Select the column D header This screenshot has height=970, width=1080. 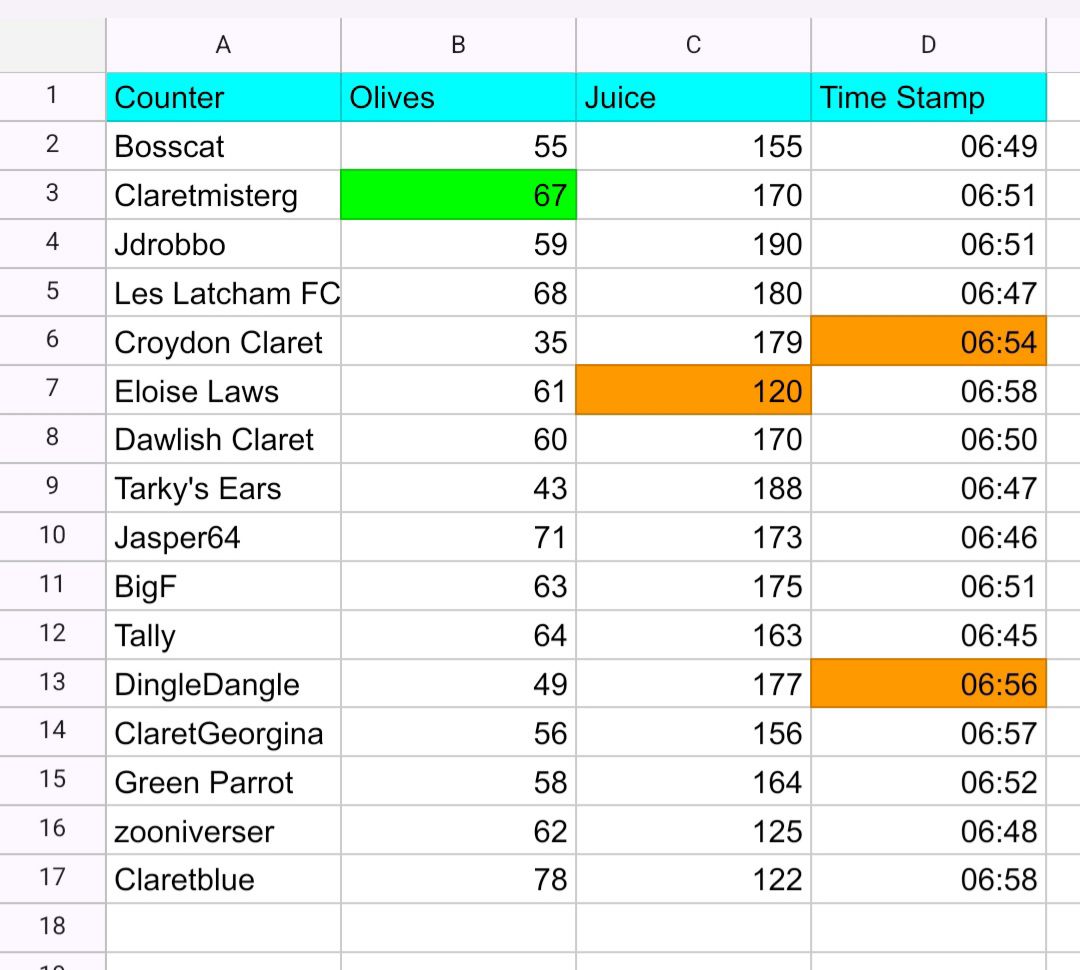[x=928, y=45]
